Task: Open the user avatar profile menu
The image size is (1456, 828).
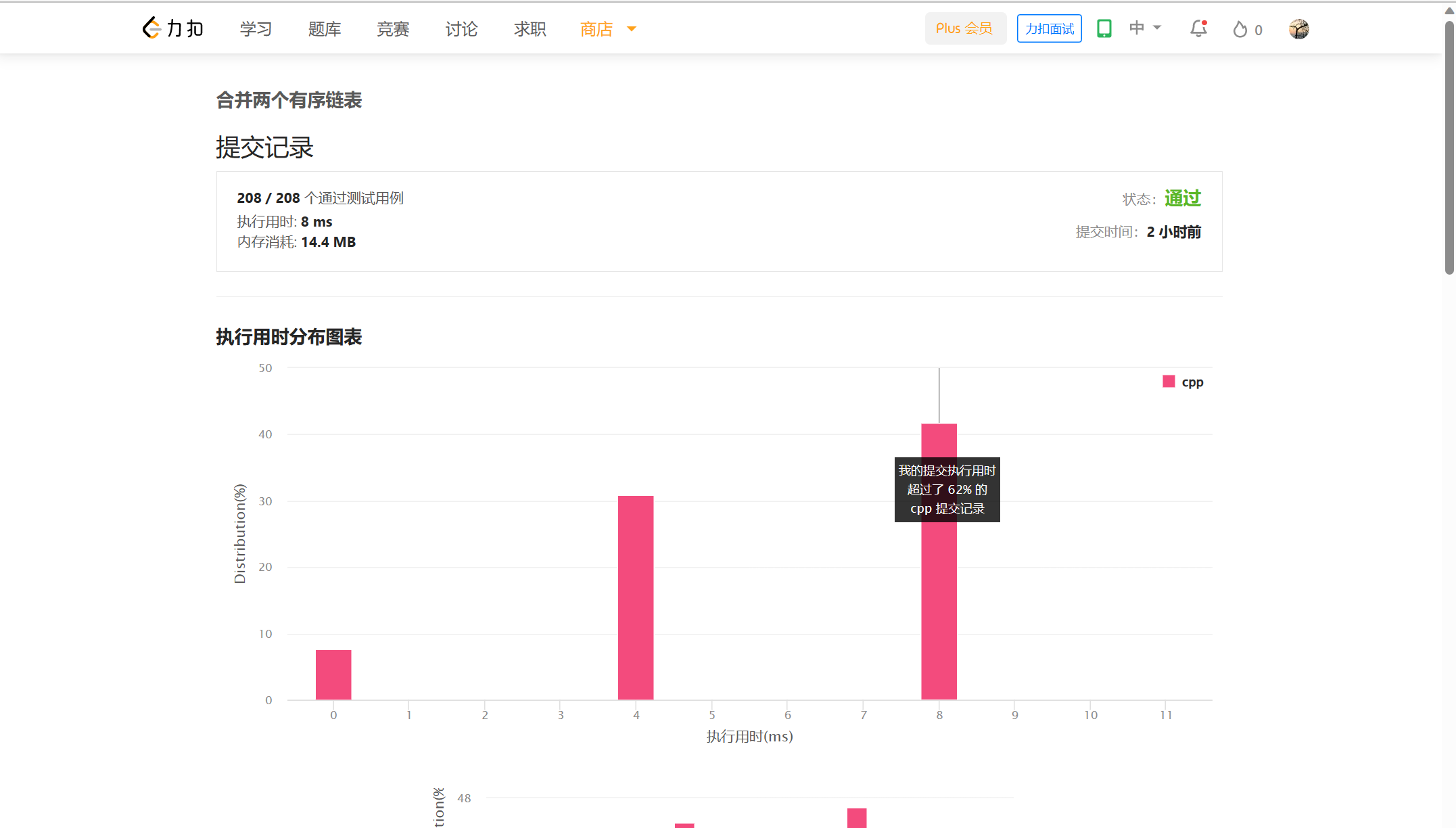Action: tap(1298, 29)
